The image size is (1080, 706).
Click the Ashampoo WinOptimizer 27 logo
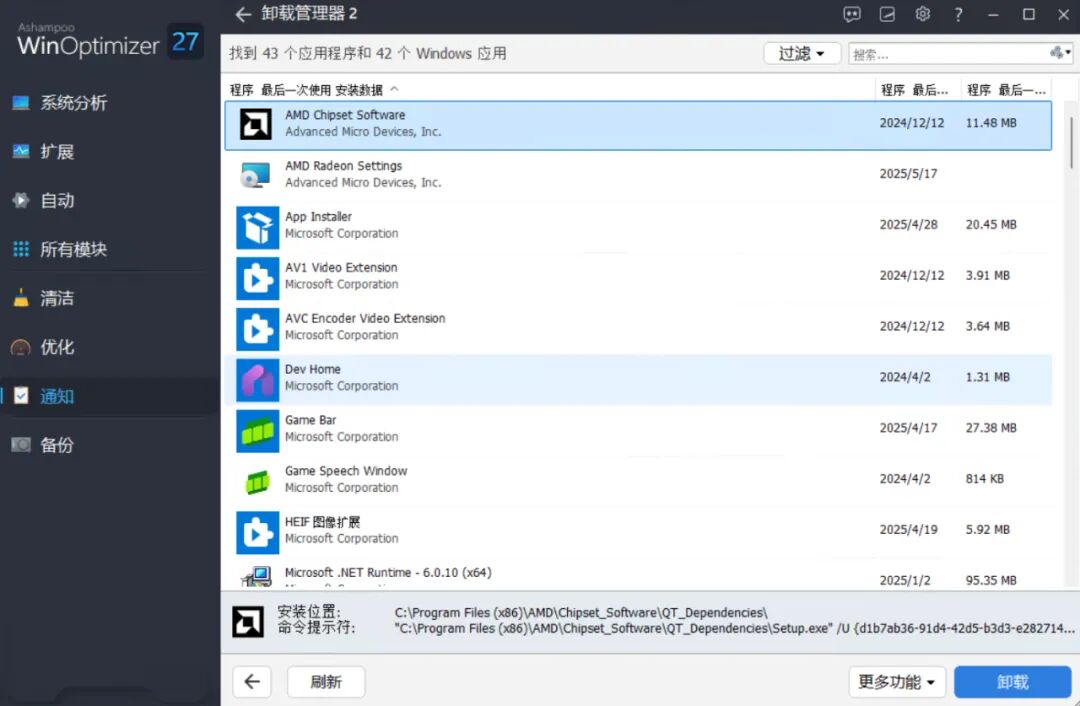pos(110,41)
